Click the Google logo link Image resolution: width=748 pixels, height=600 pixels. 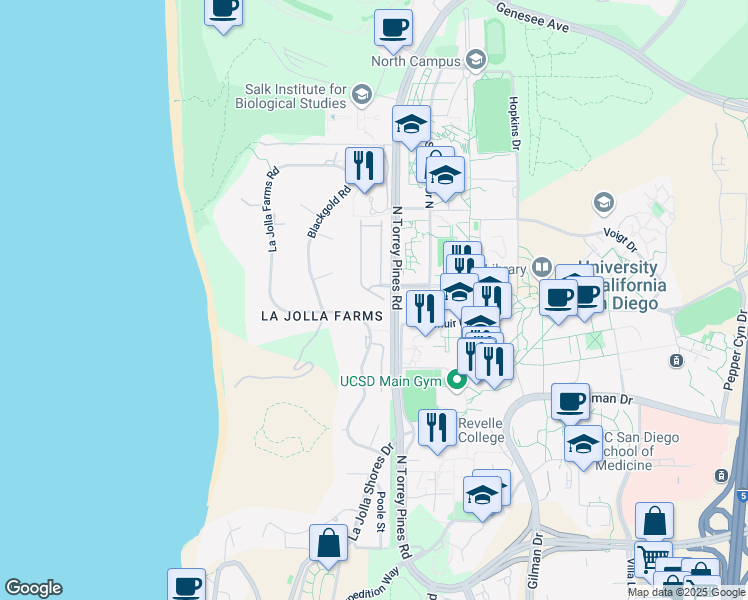tap(33, 588)
